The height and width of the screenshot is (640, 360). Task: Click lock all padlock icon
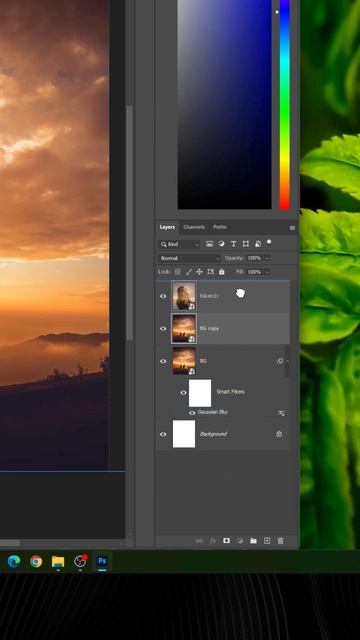[x=222, y=272]
